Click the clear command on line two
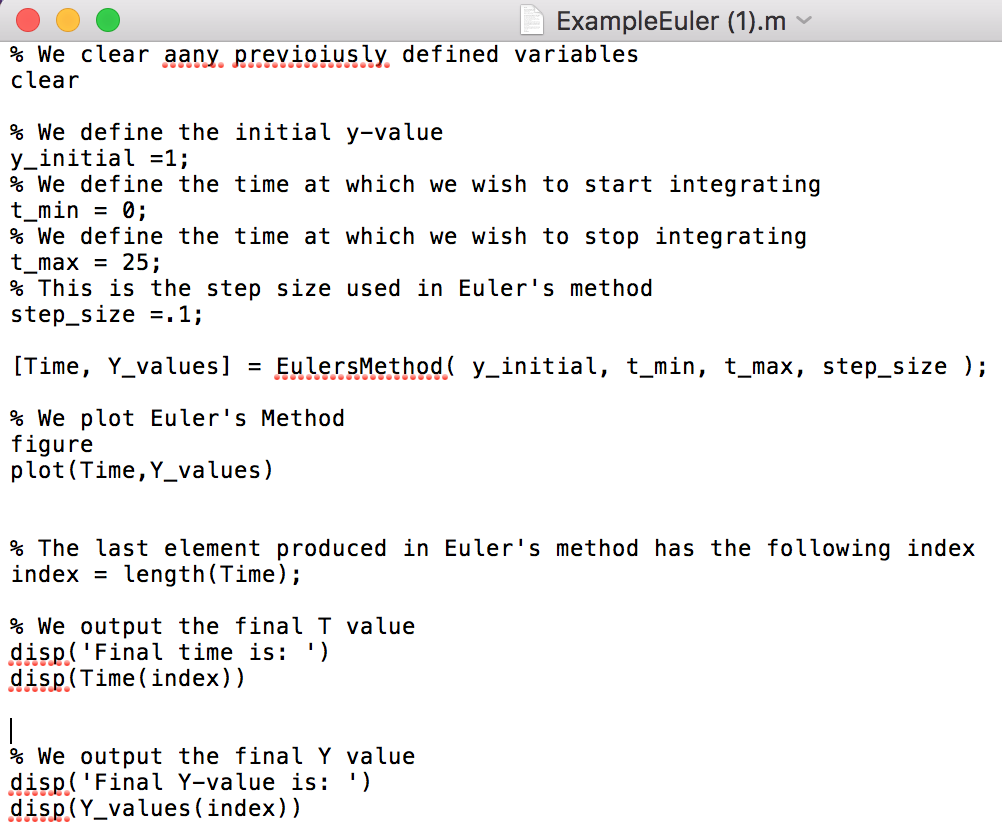This screenshot has height=840, width=1002. tap(44, 80)
